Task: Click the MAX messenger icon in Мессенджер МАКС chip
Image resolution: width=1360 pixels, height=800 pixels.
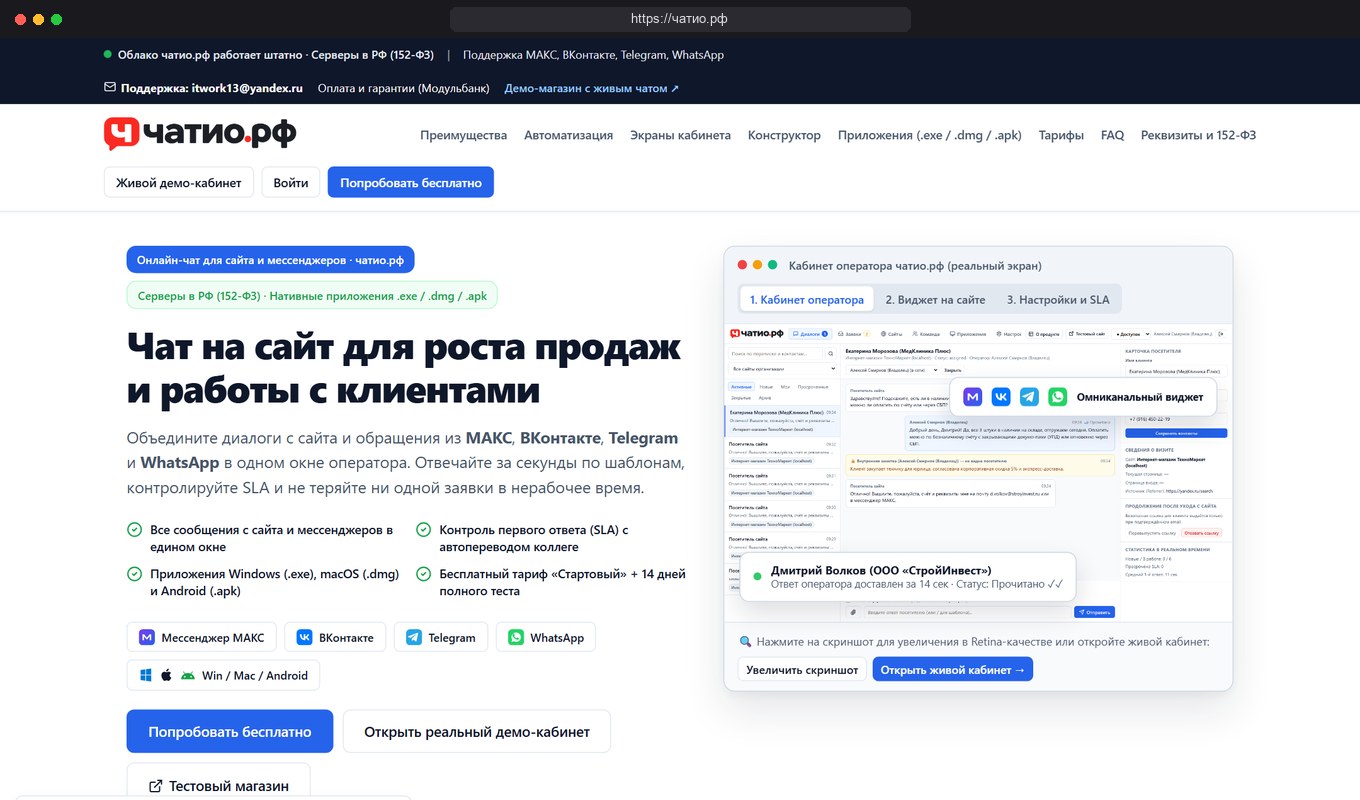Action: pyautogui.click(x=147, y=637)
